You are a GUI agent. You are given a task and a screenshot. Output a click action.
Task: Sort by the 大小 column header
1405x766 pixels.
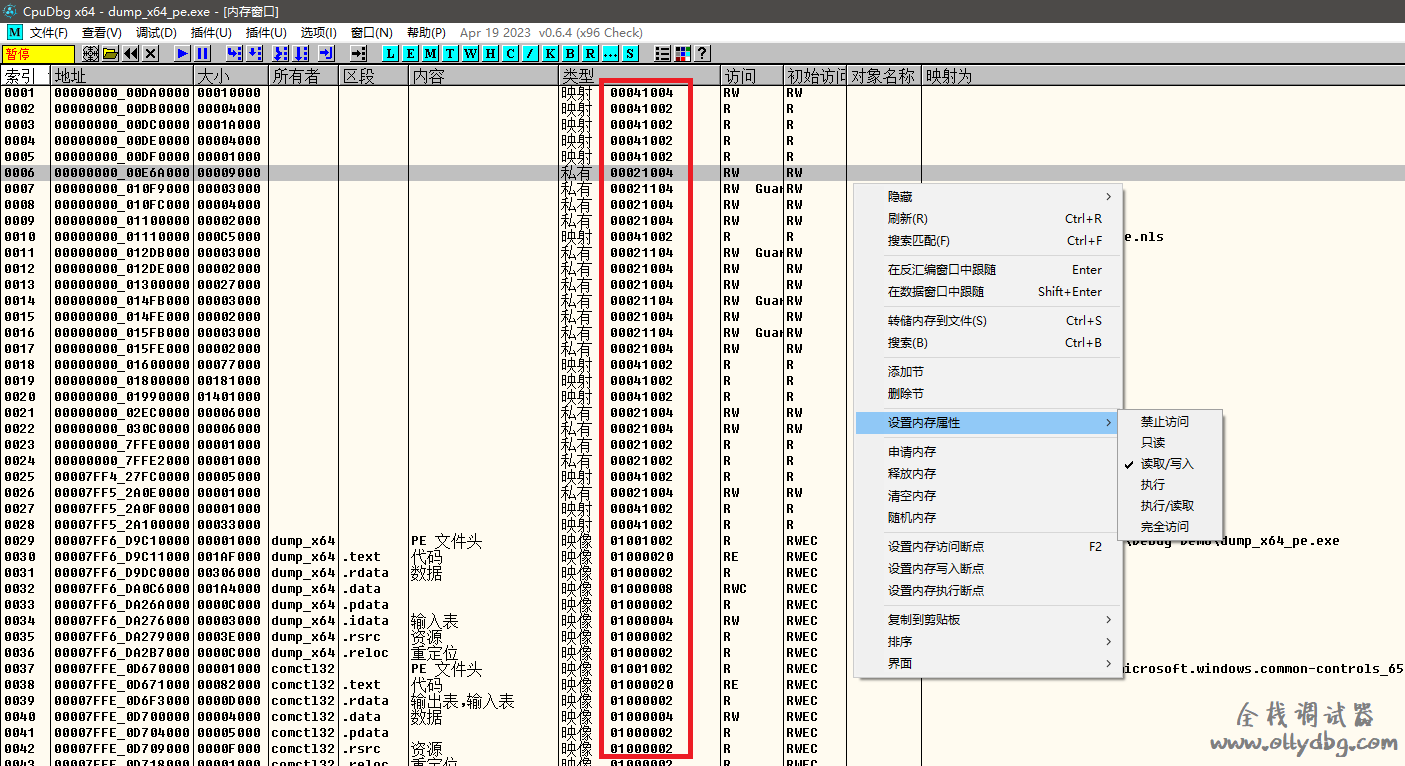pyautogui.click(x=231, y=76)
